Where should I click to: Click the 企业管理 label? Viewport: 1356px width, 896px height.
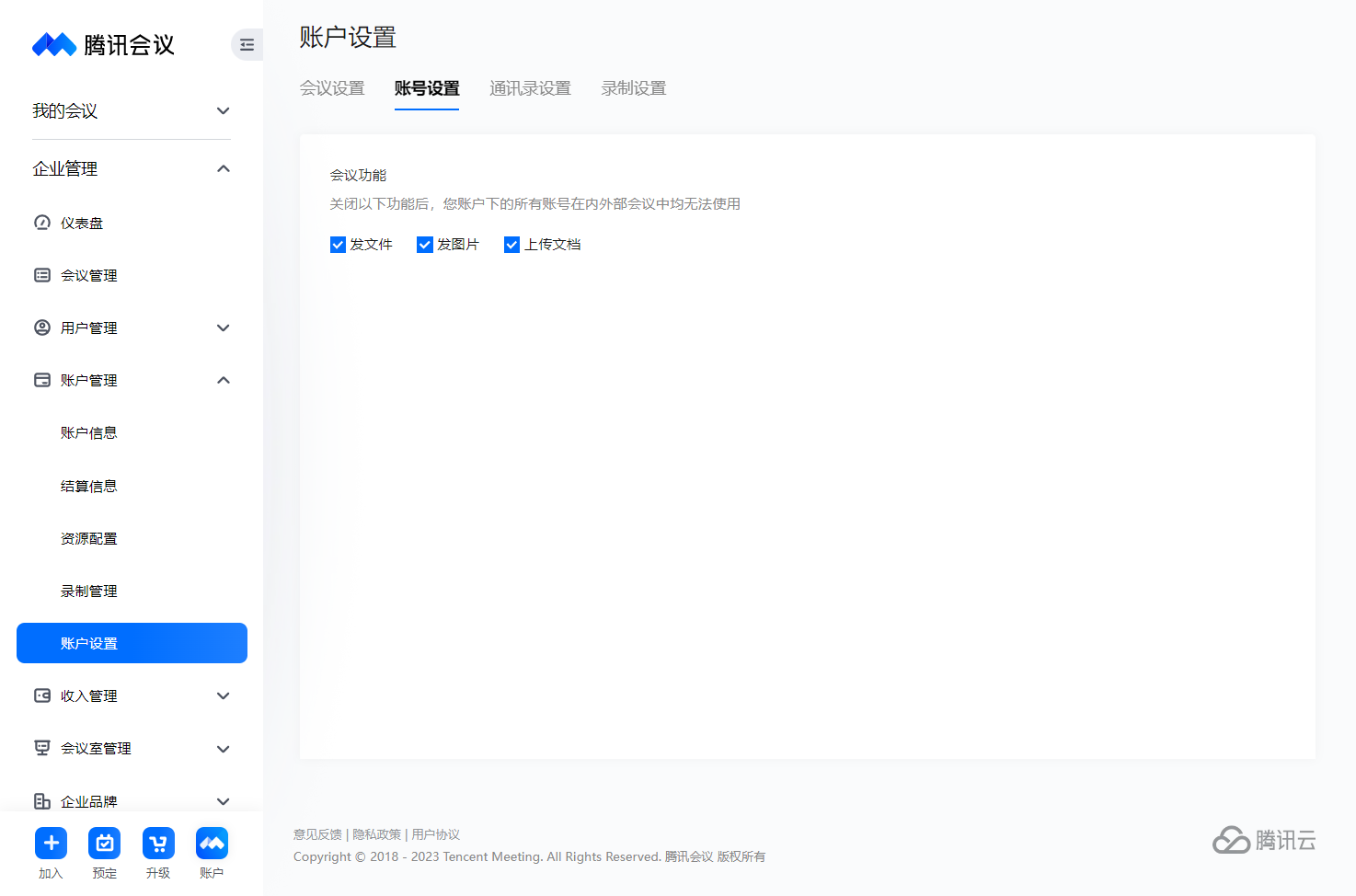64,168
